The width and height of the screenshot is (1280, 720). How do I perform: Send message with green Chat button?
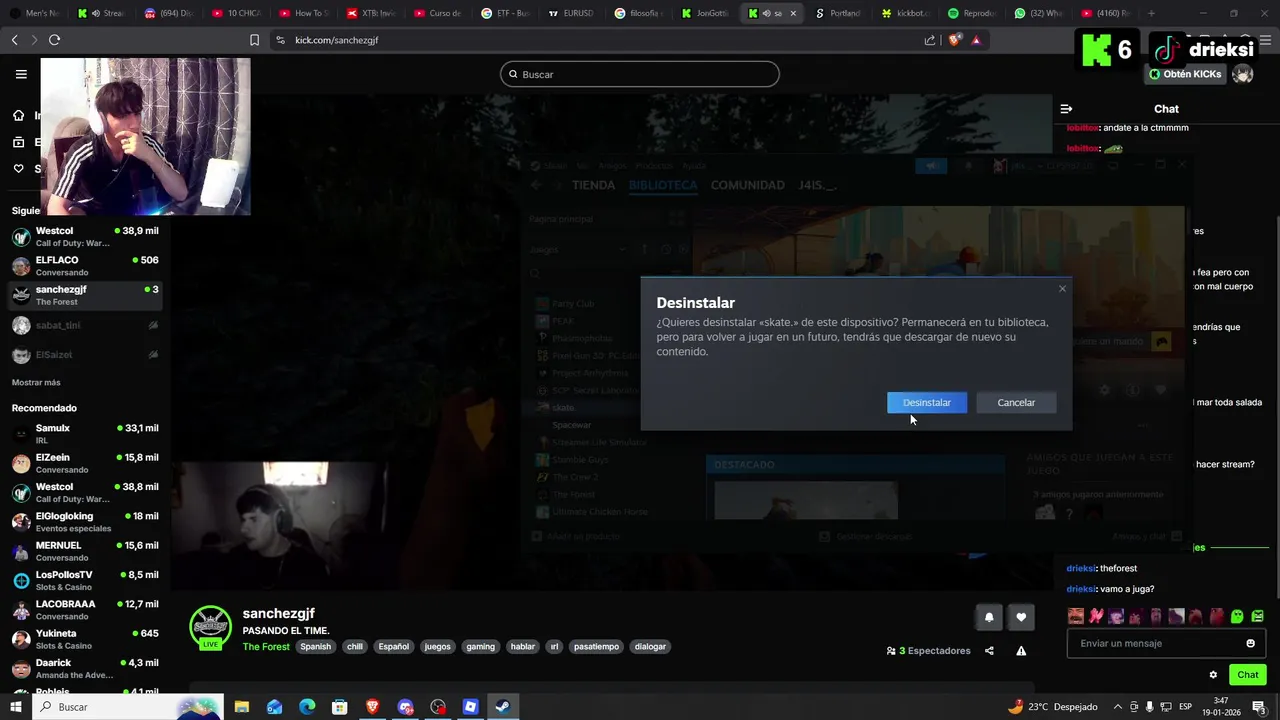[1248, 675]
